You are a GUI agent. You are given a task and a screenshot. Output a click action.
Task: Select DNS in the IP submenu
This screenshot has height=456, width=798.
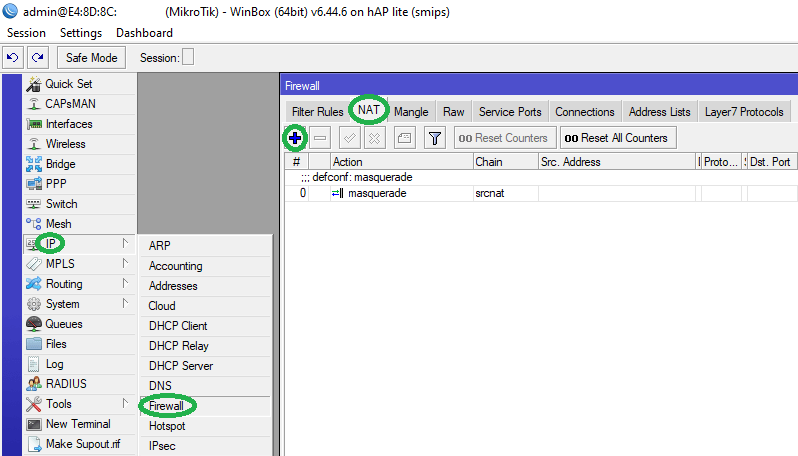(x=205, y=386)
